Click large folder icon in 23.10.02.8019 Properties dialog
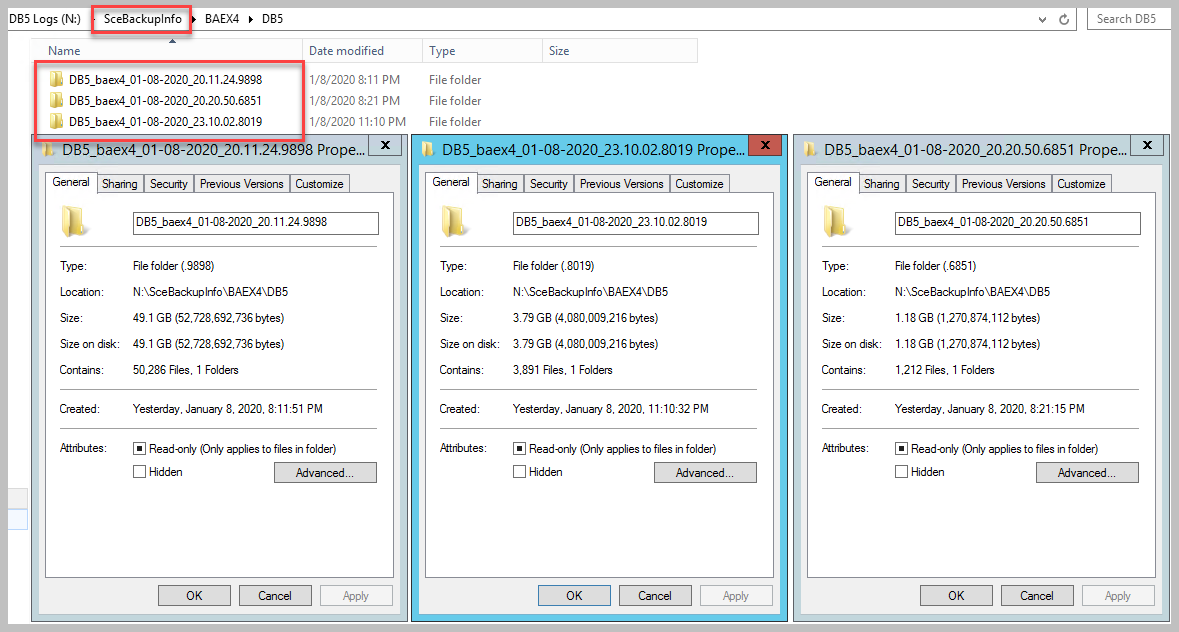 click(x=453, y=222)
